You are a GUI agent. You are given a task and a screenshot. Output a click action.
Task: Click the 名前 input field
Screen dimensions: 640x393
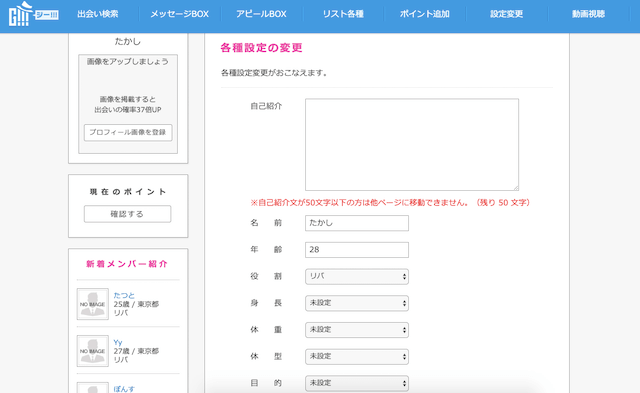click(x=357, y=223)
